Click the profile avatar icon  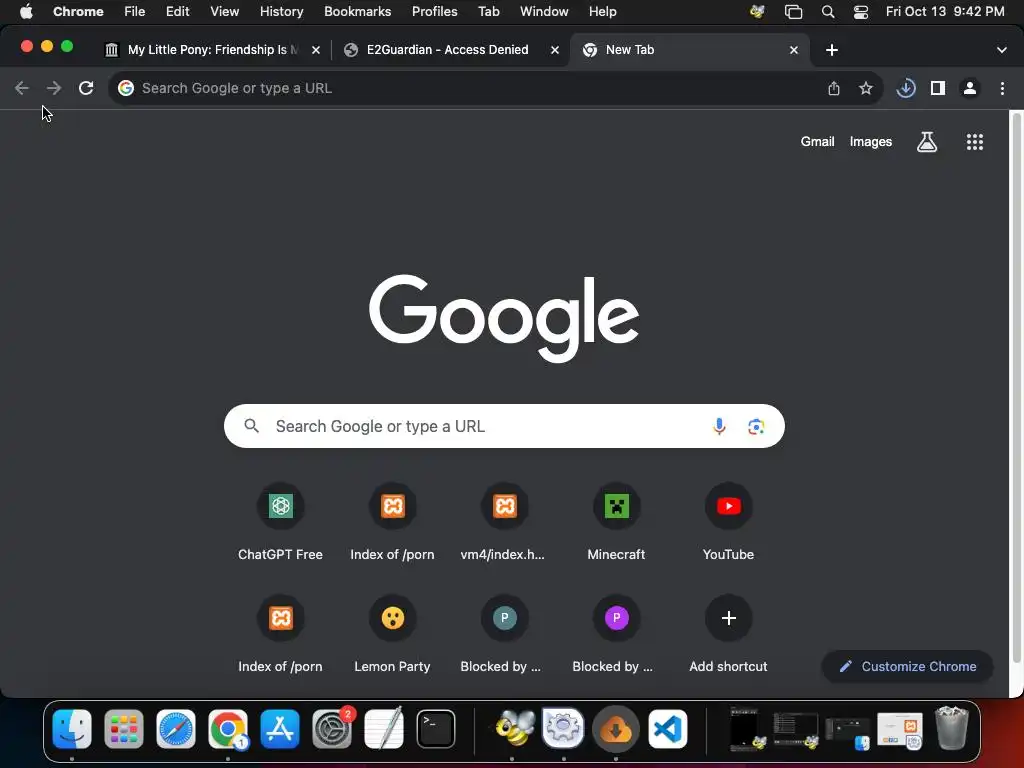click(x=970, y=88)
